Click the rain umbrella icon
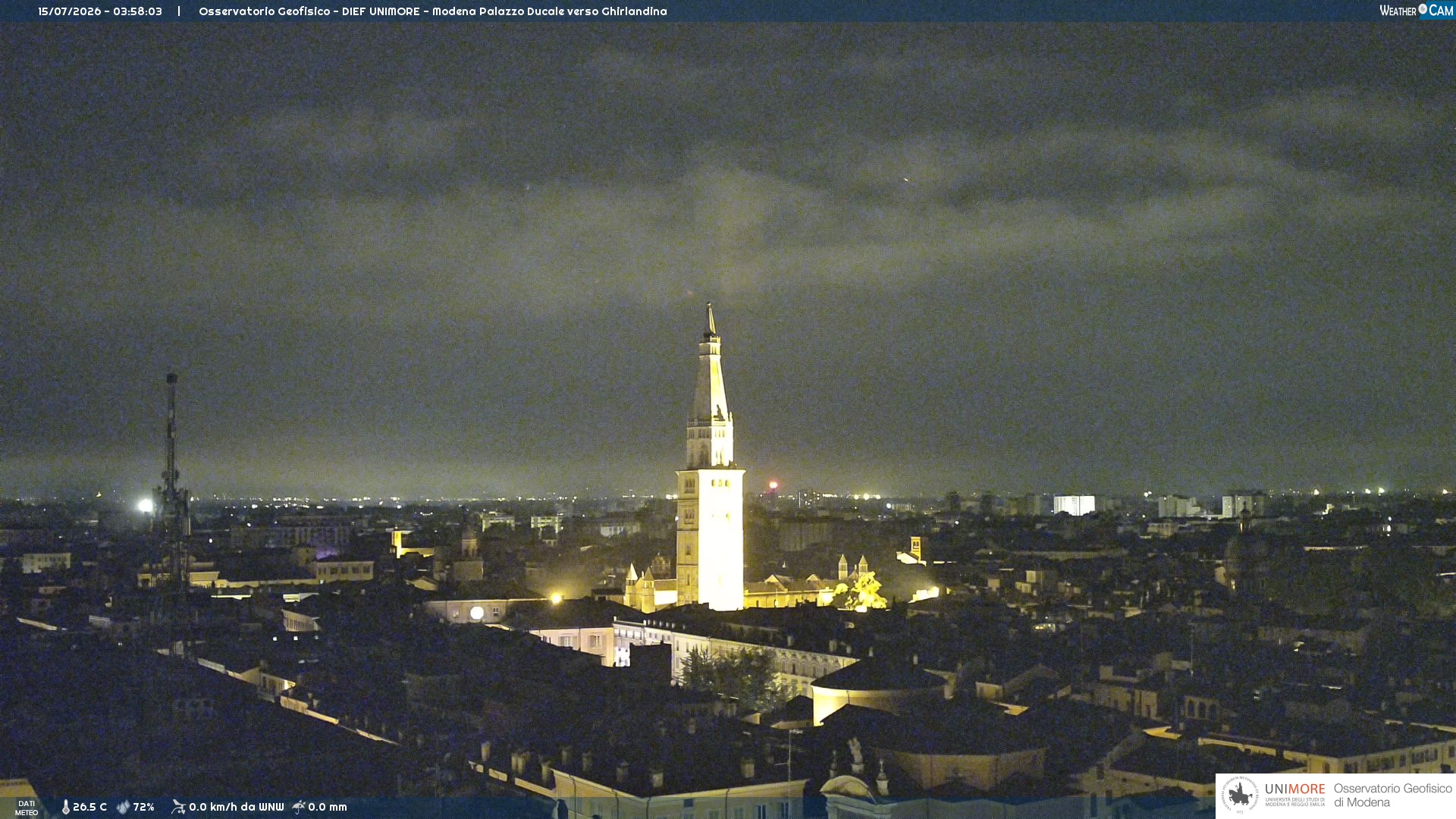Image resolution: width=1456 pixels, height=819 pixels. (x=298, y=807)
